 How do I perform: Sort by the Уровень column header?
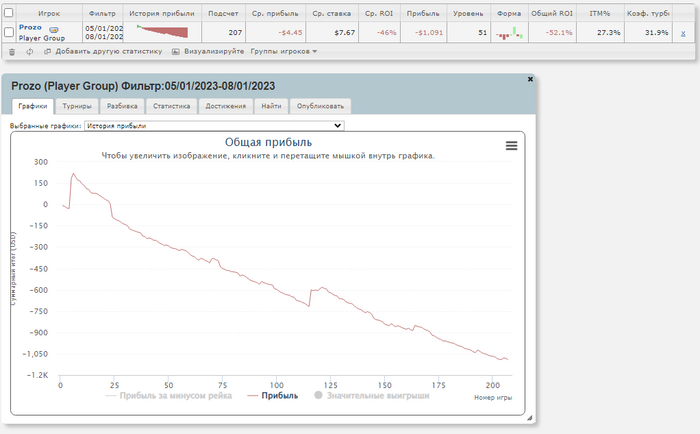coord(468,13)
